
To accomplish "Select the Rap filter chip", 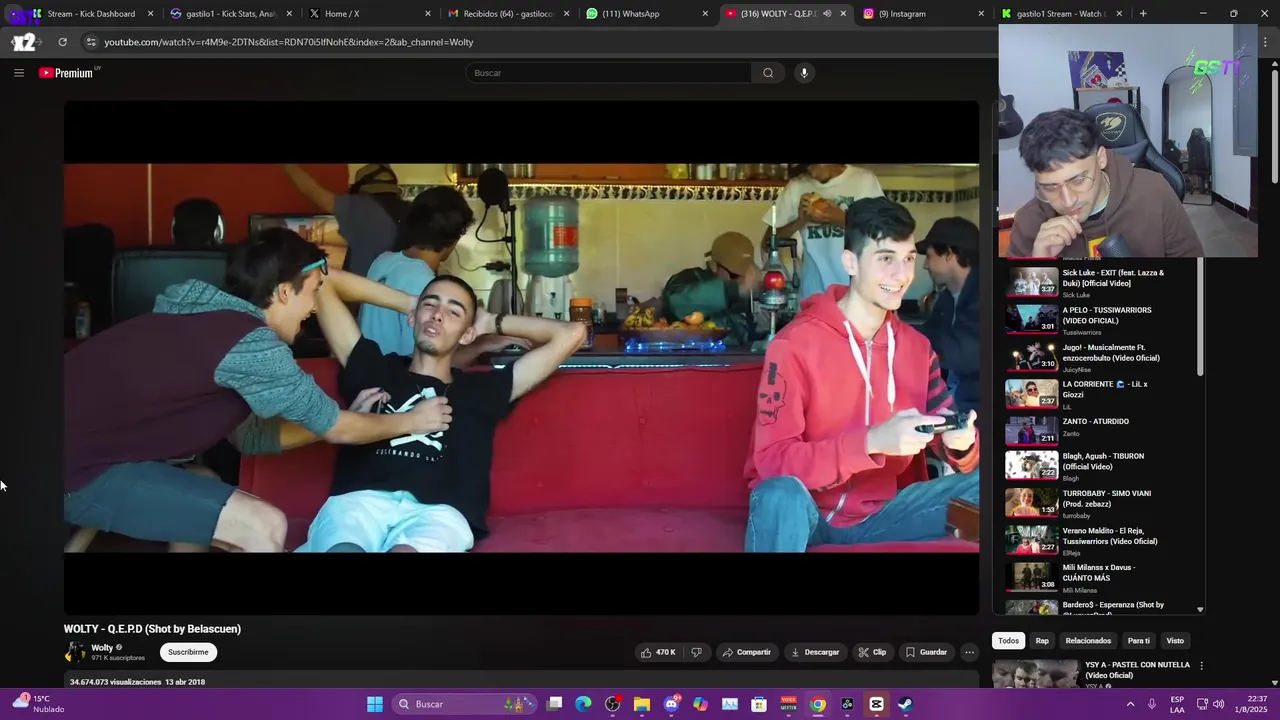I will (x=1042, y=641).
